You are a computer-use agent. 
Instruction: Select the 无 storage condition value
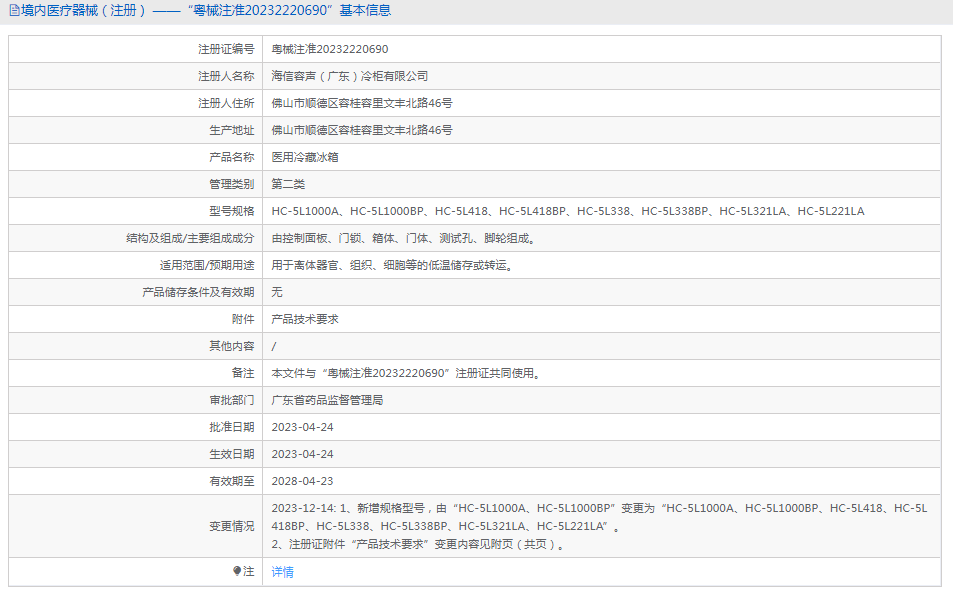coord(277,292)
